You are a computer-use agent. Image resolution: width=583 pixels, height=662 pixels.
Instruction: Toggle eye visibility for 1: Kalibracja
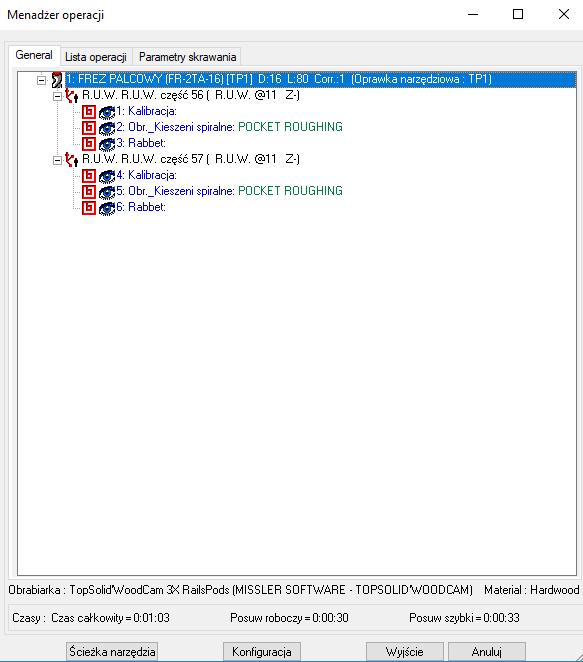click(107, 112)
